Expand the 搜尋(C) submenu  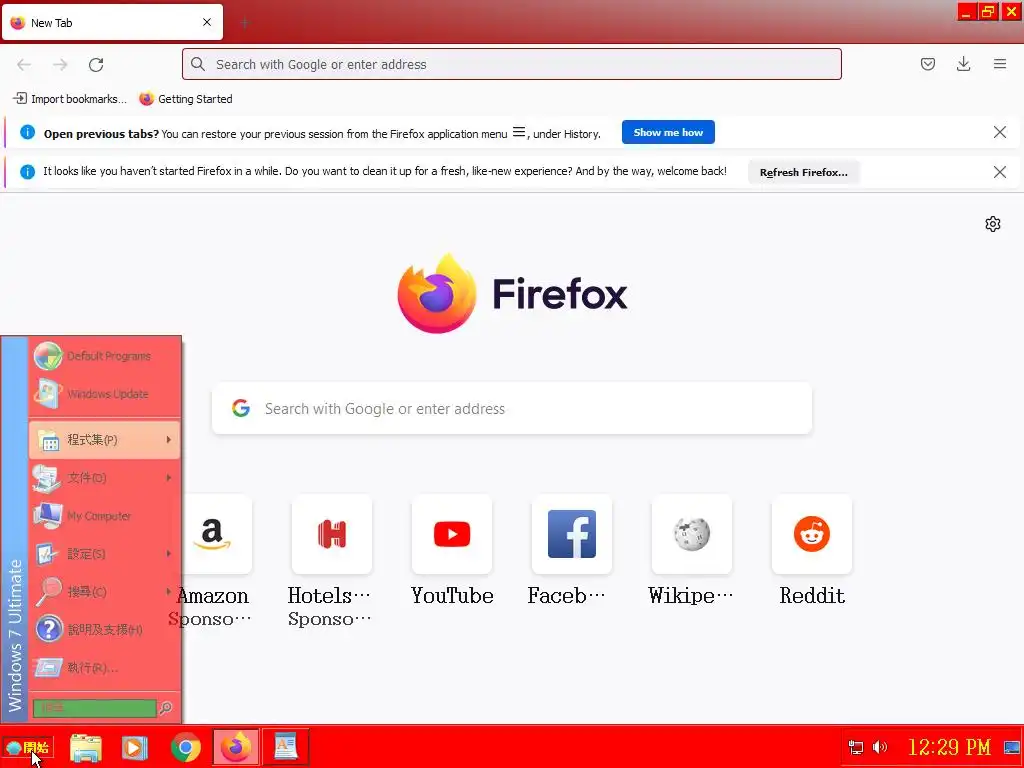[x=104, y=592]
